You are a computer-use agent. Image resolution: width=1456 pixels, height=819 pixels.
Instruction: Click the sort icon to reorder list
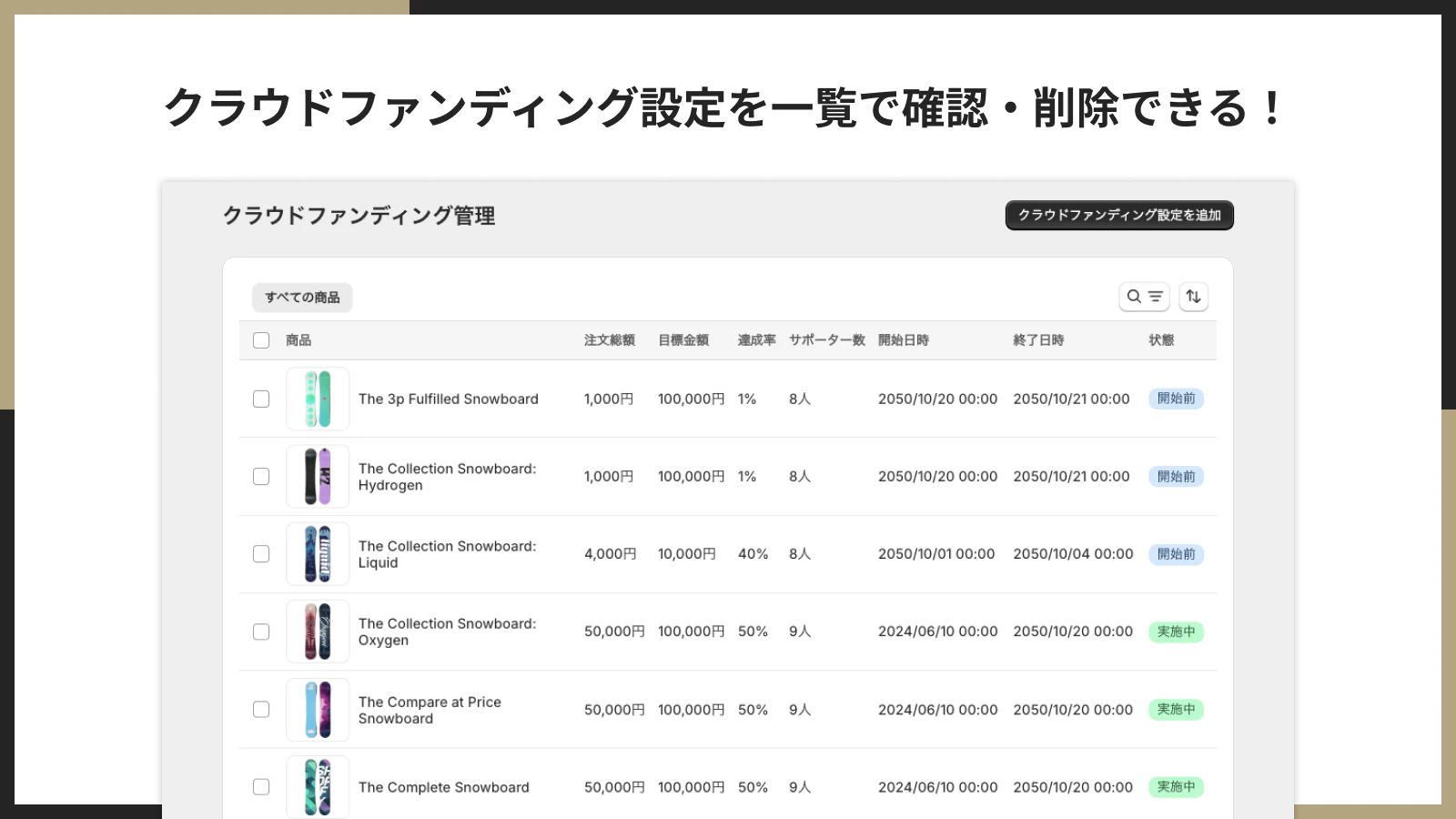1193,296
